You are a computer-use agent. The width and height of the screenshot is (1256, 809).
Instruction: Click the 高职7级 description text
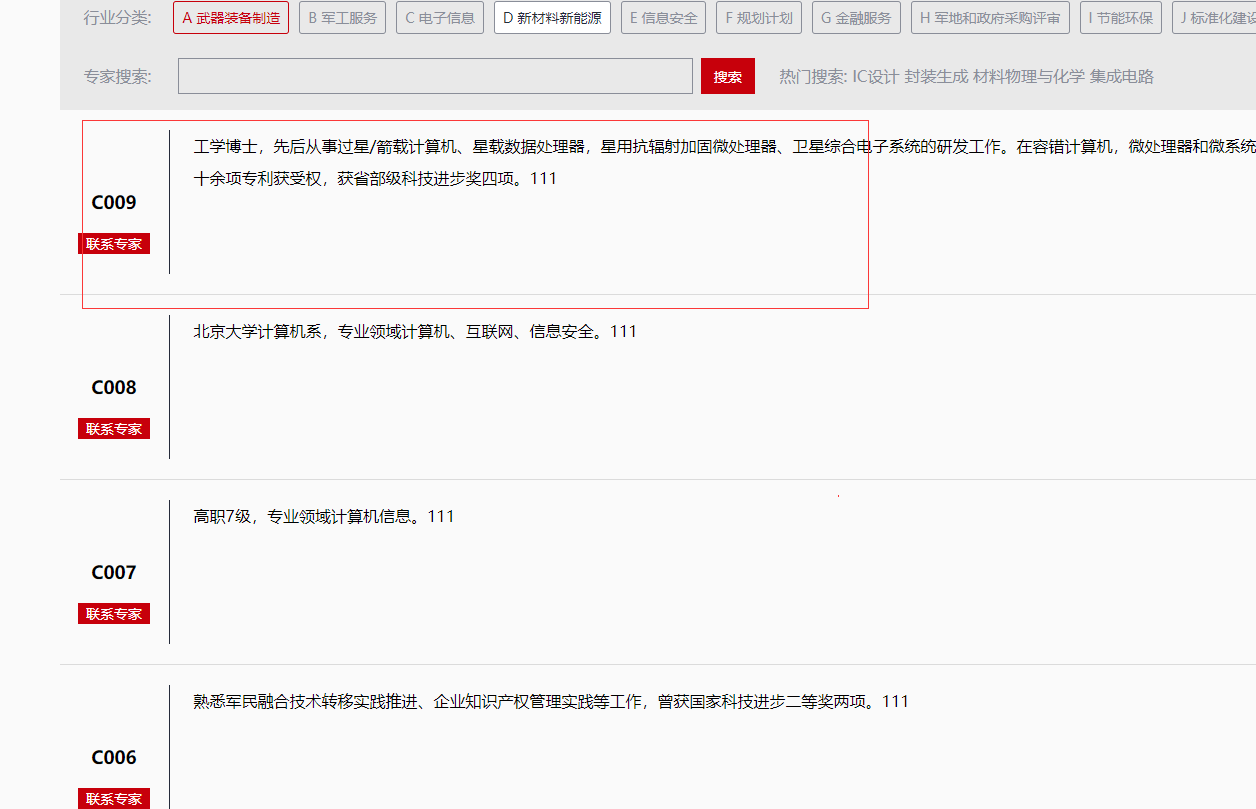click(324, 516)
